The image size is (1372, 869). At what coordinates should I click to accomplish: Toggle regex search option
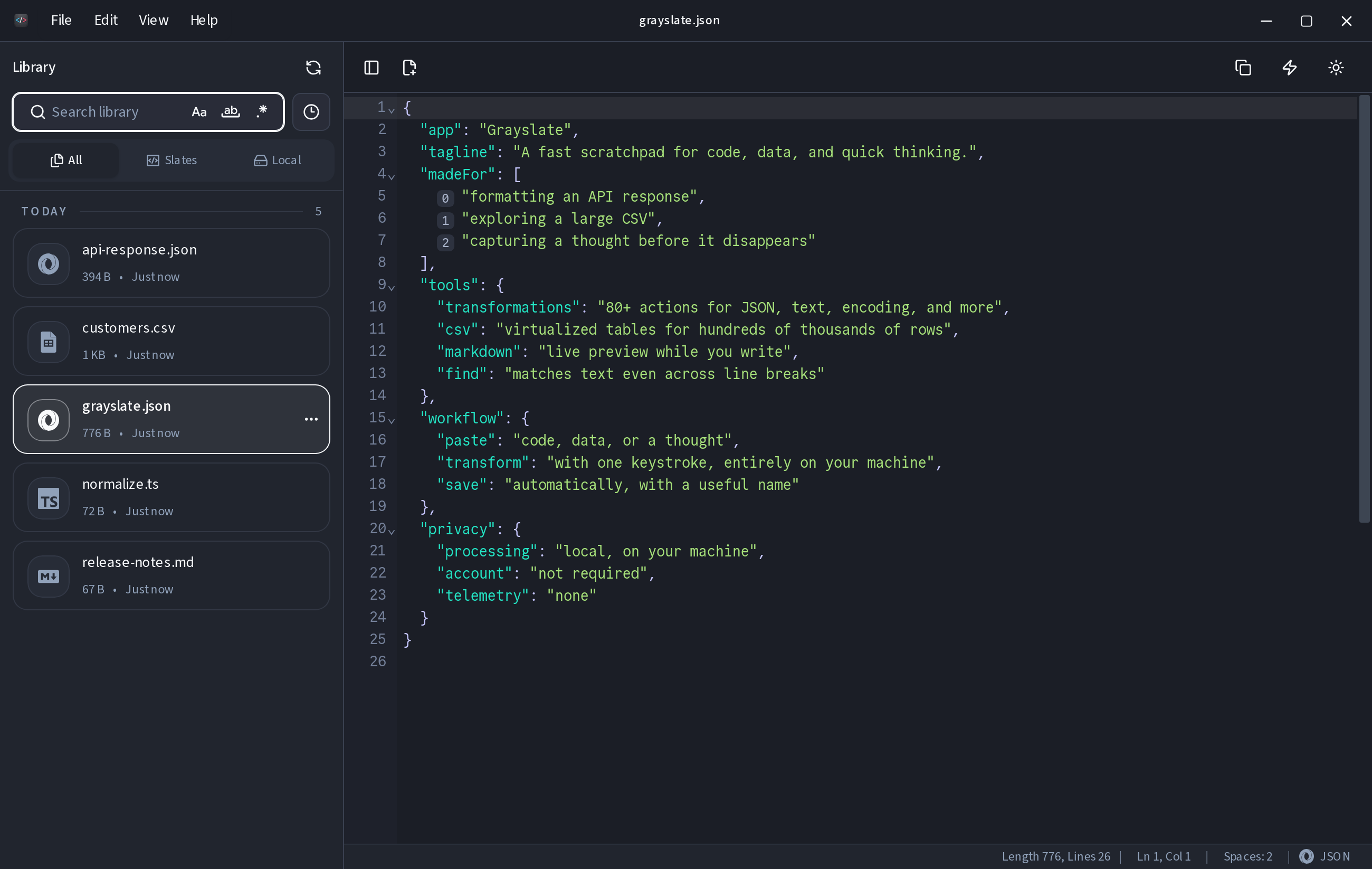coord(262,112)
